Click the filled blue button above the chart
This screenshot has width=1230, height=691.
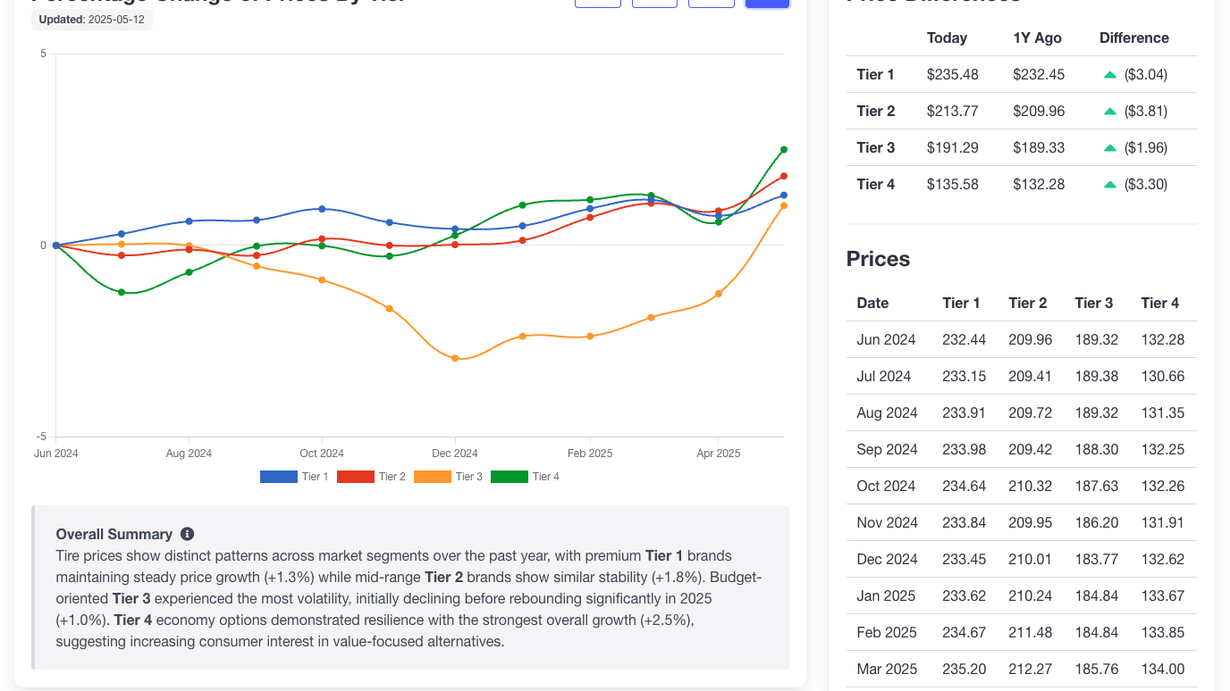pyautogui.click(x=767, y=3)
